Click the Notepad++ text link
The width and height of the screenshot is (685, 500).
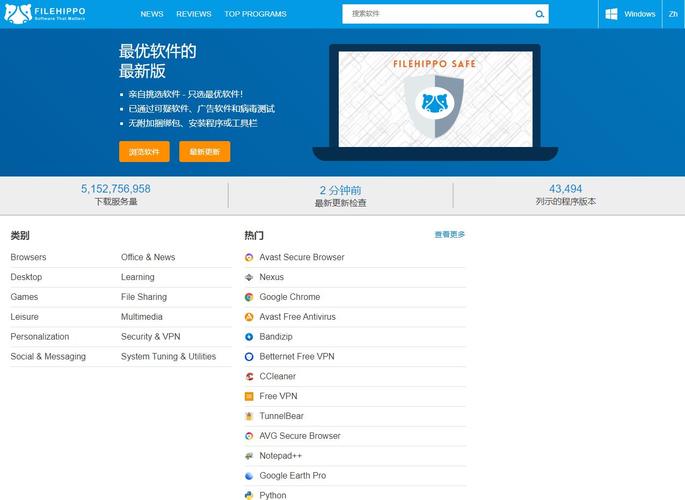point(280,455)
